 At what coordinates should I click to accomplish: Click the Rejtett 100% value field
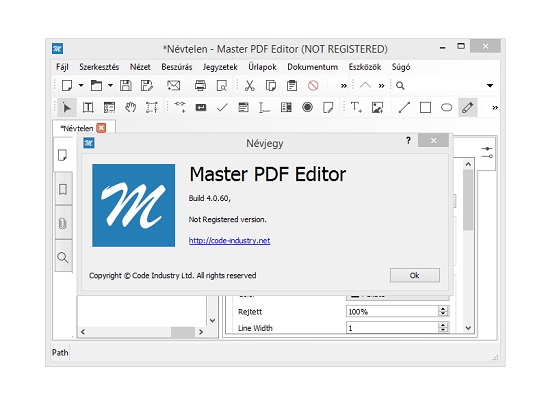pyautogui.click(x=392, y=311)
